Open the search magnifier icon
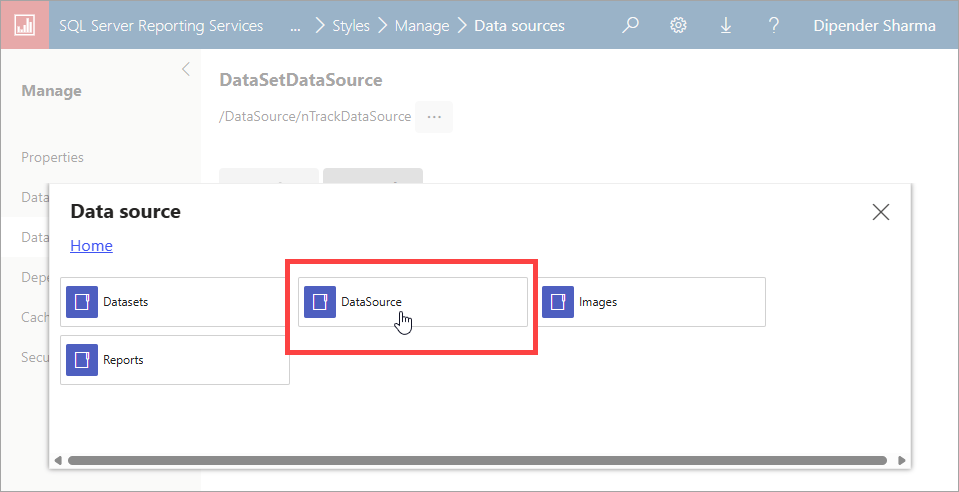Image resolution: width=959 pixels, height=492 pixels. [x=630, y=25]
